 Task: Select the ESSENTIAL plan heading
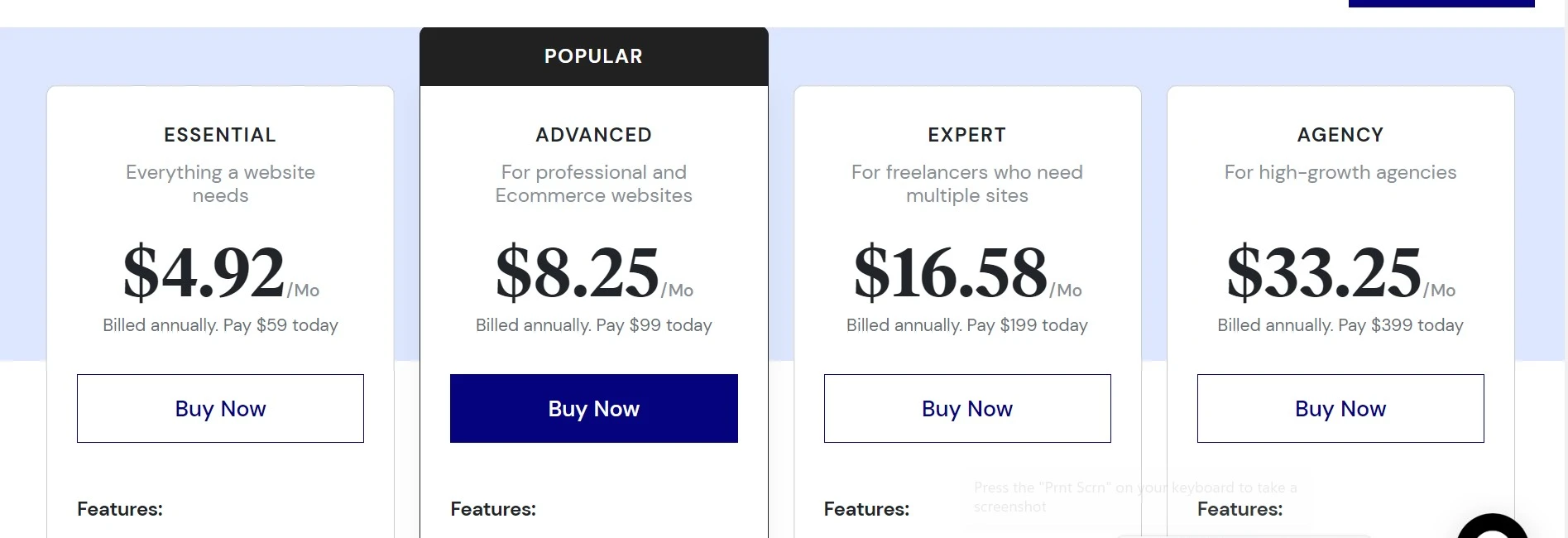tap(220, 135)
